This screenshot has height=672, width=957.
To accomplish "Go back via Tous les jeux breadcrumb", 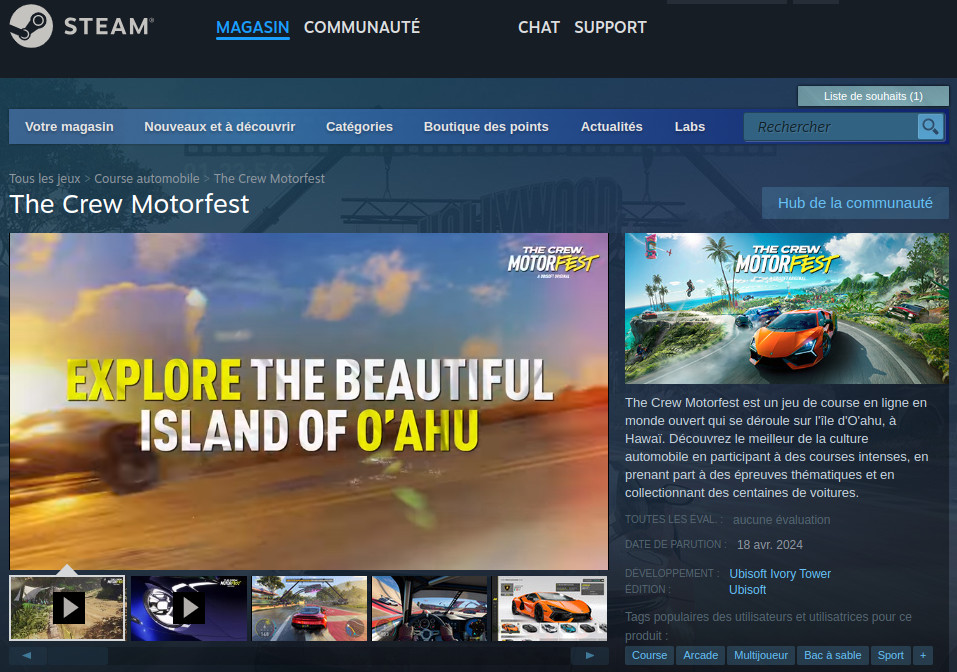I will tap(44, 178).
